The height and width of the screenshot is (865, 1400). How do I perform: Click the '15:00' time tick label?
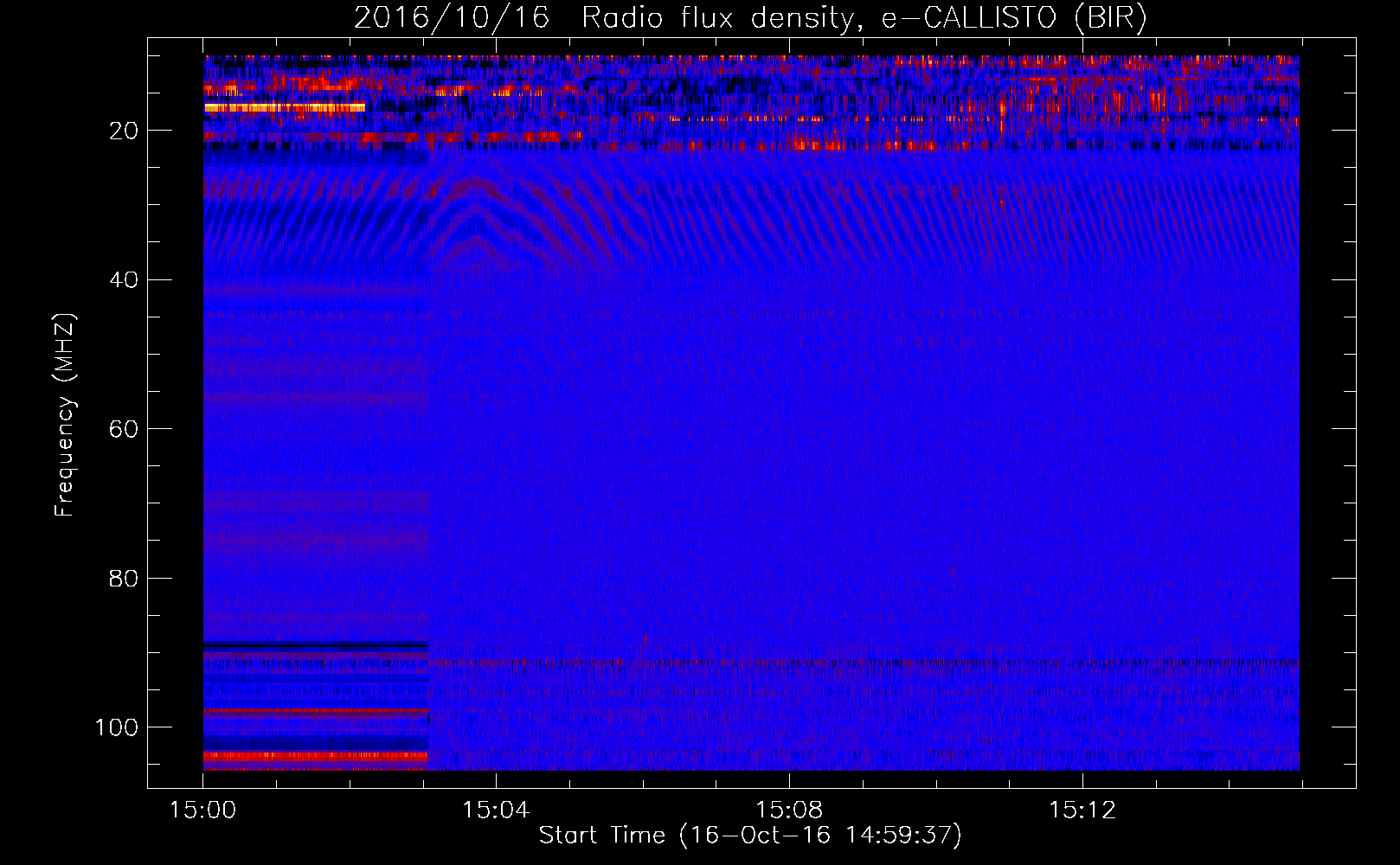click(202, 811)
